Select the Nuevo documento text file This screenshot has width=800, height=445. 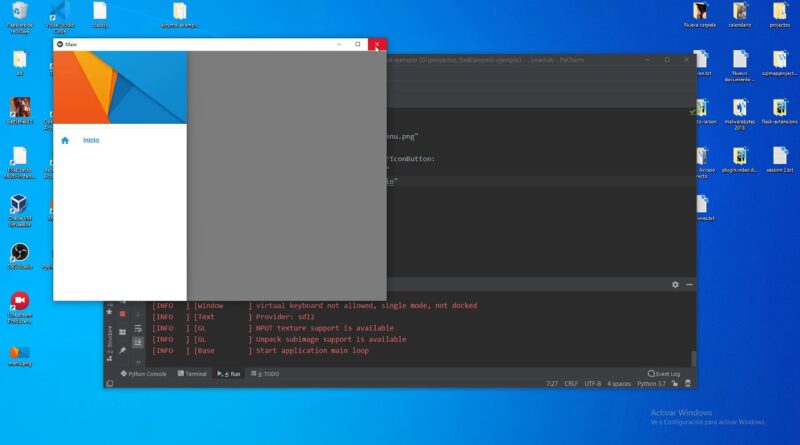pyautogui.click(x=740, y=66)
